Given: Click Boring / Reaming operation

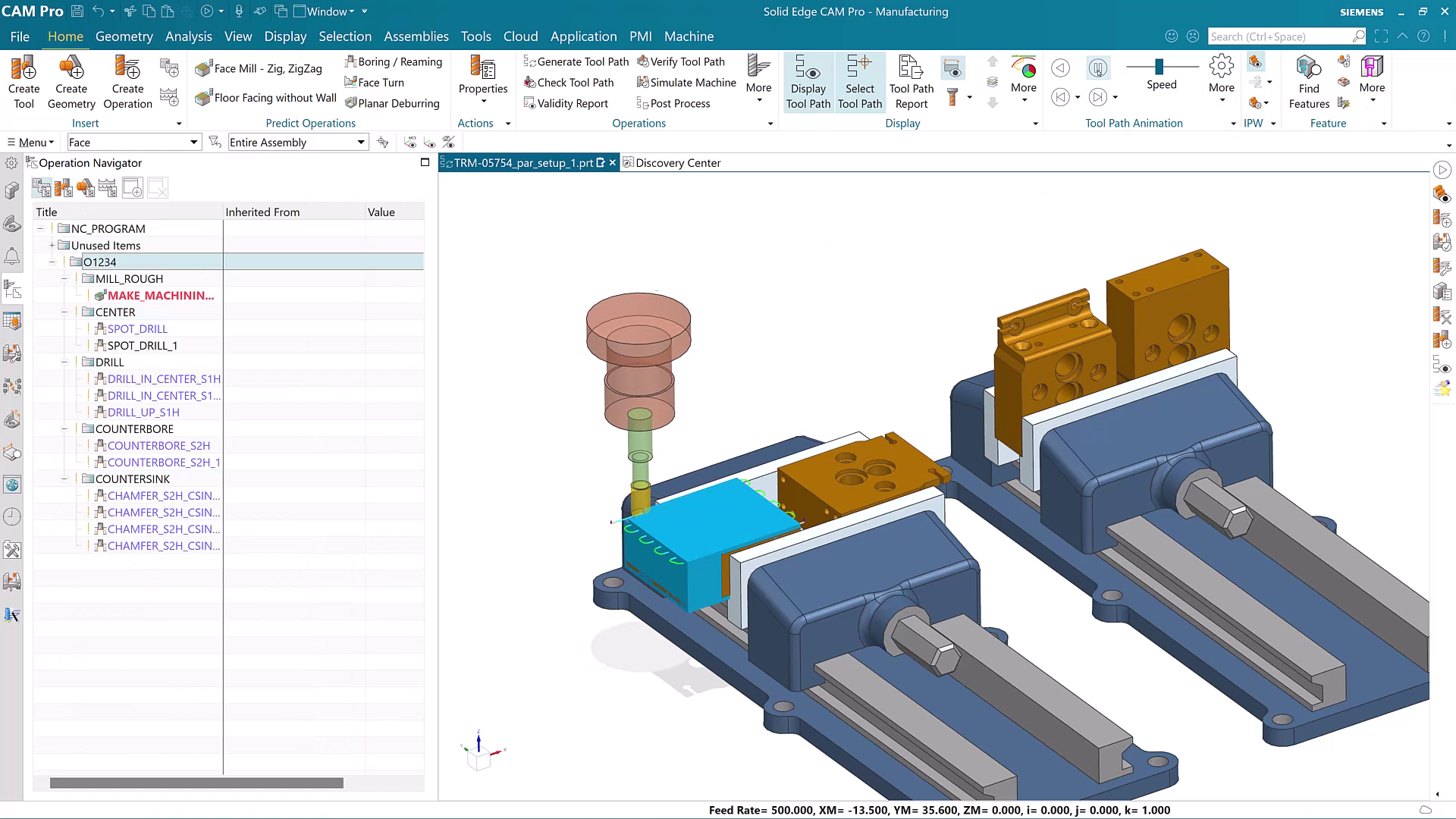Looking at the screenshot, I should (x=393, y=61).
